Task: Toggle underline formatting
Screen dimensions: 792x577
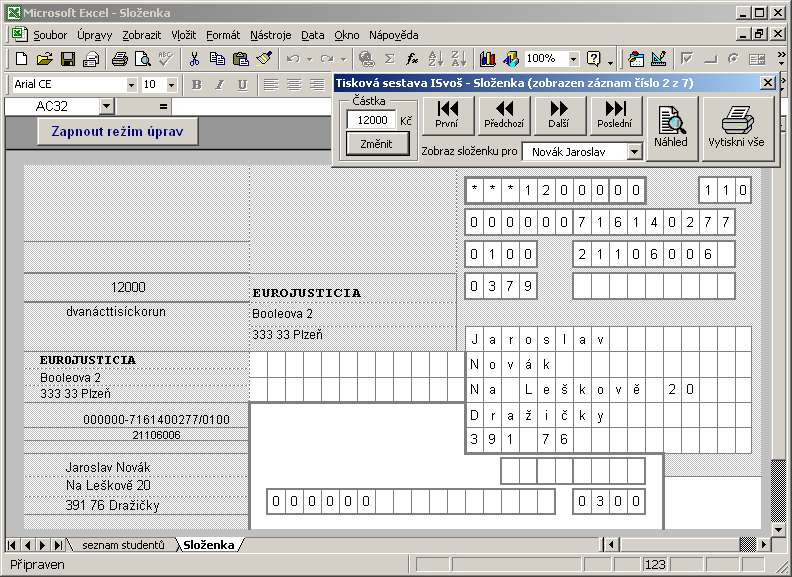Action: [x=243, y=85]
